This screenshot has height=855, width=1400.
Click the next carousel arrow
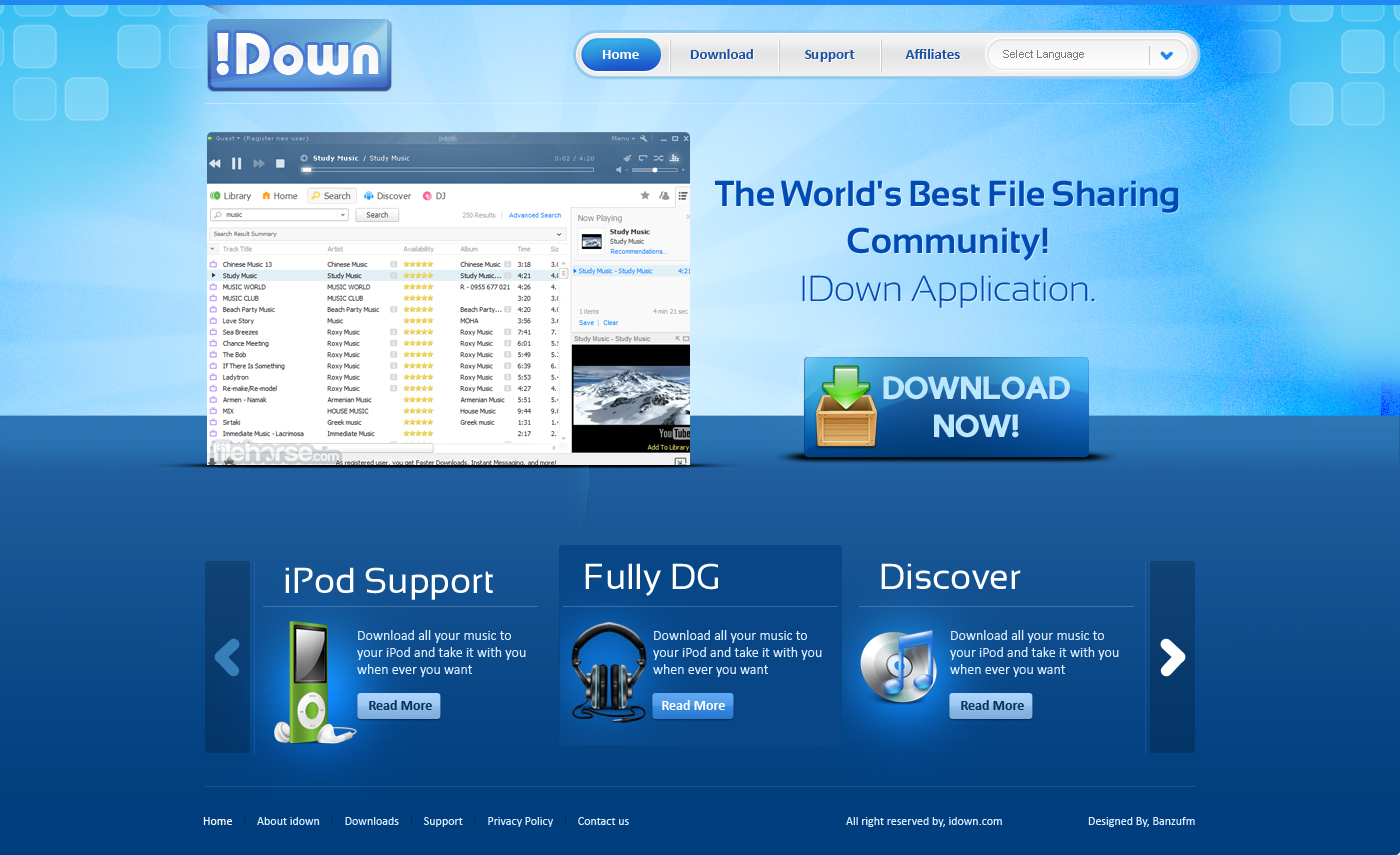point(1172,657)
